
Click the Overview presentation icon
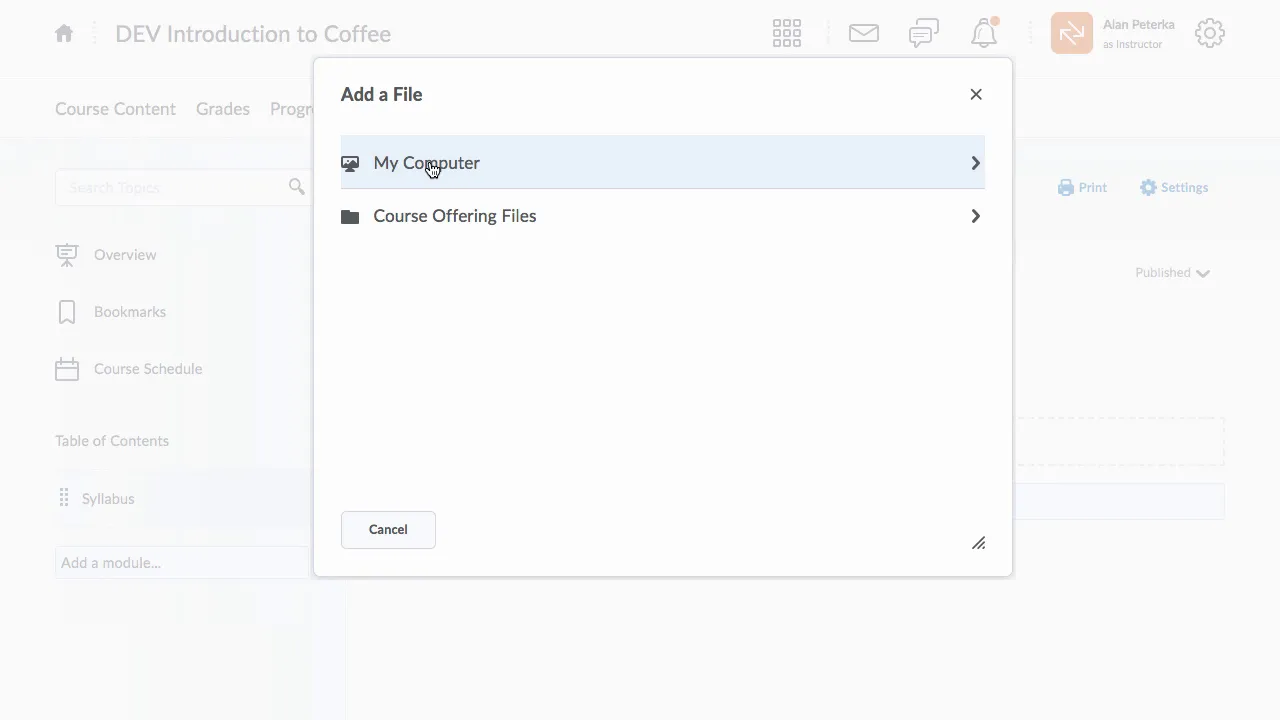tap(67, 255)
